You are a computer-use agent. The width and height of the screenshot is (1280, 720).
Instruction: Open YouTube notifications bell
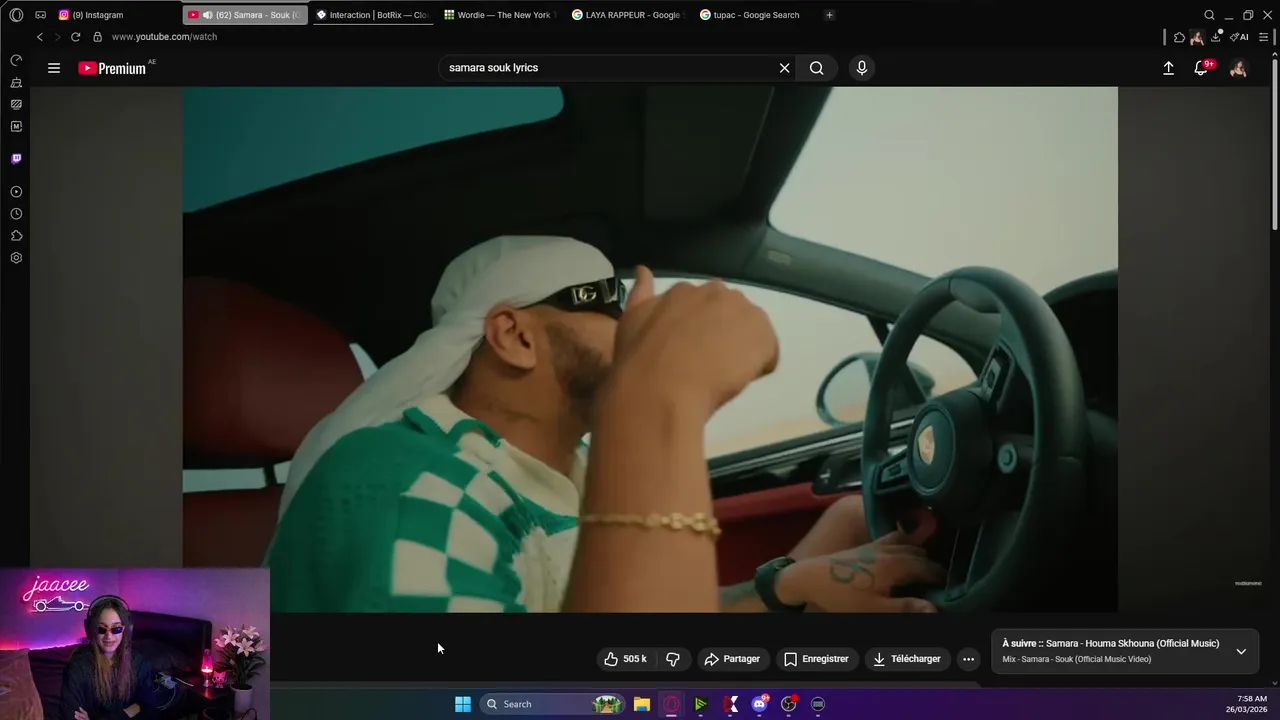click(1201, 68)
